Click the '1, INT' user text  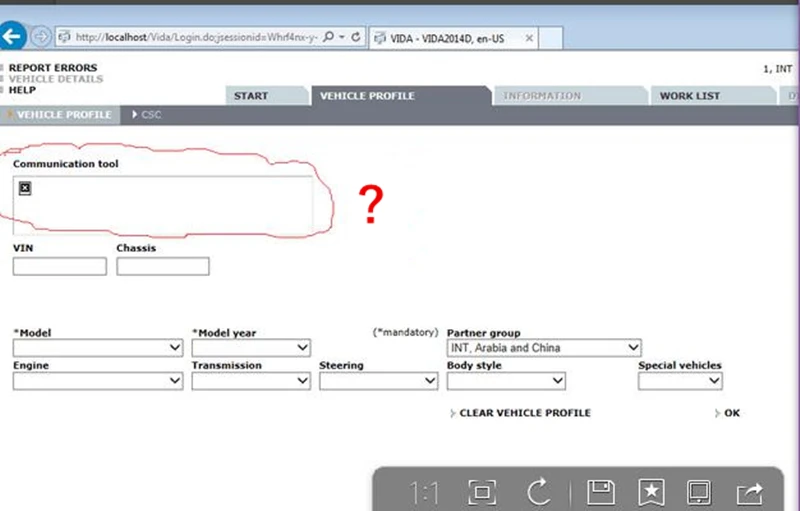click(778, 69)
